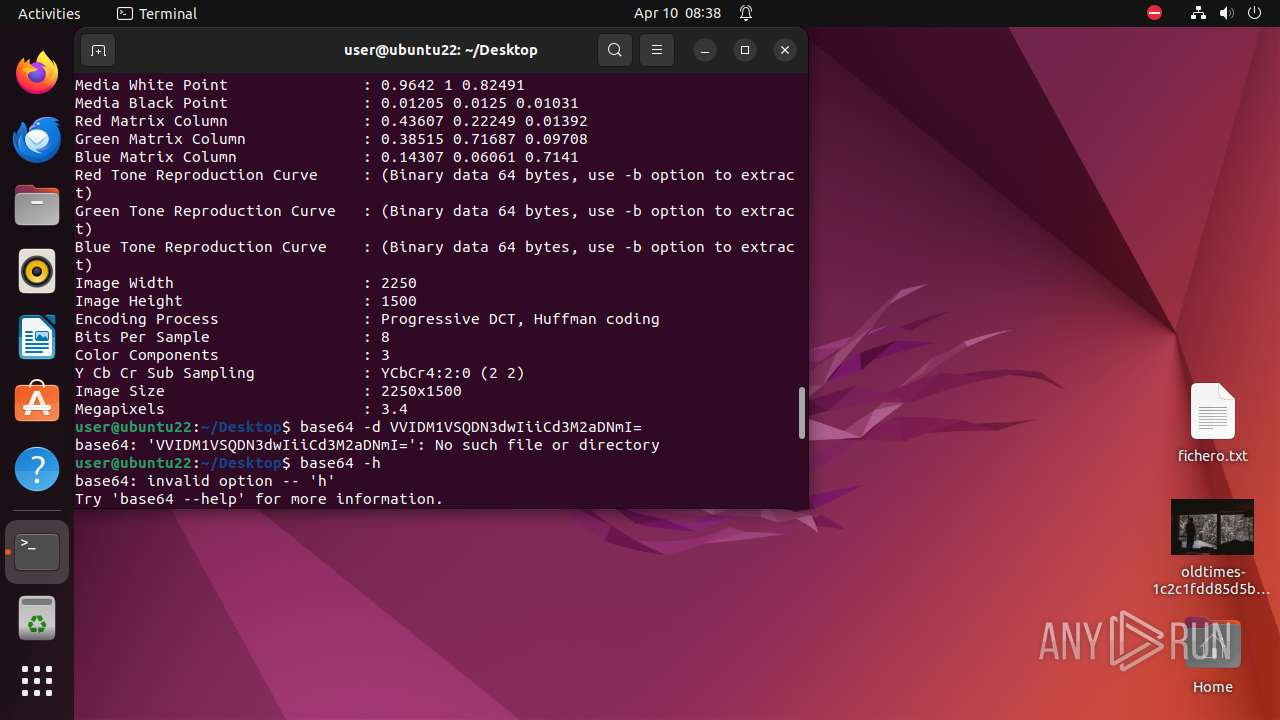The height and width of the screenshot is (720, 1280).
Task: Click the red do-not-disturb tray icon
Action: pos(1154,13)
